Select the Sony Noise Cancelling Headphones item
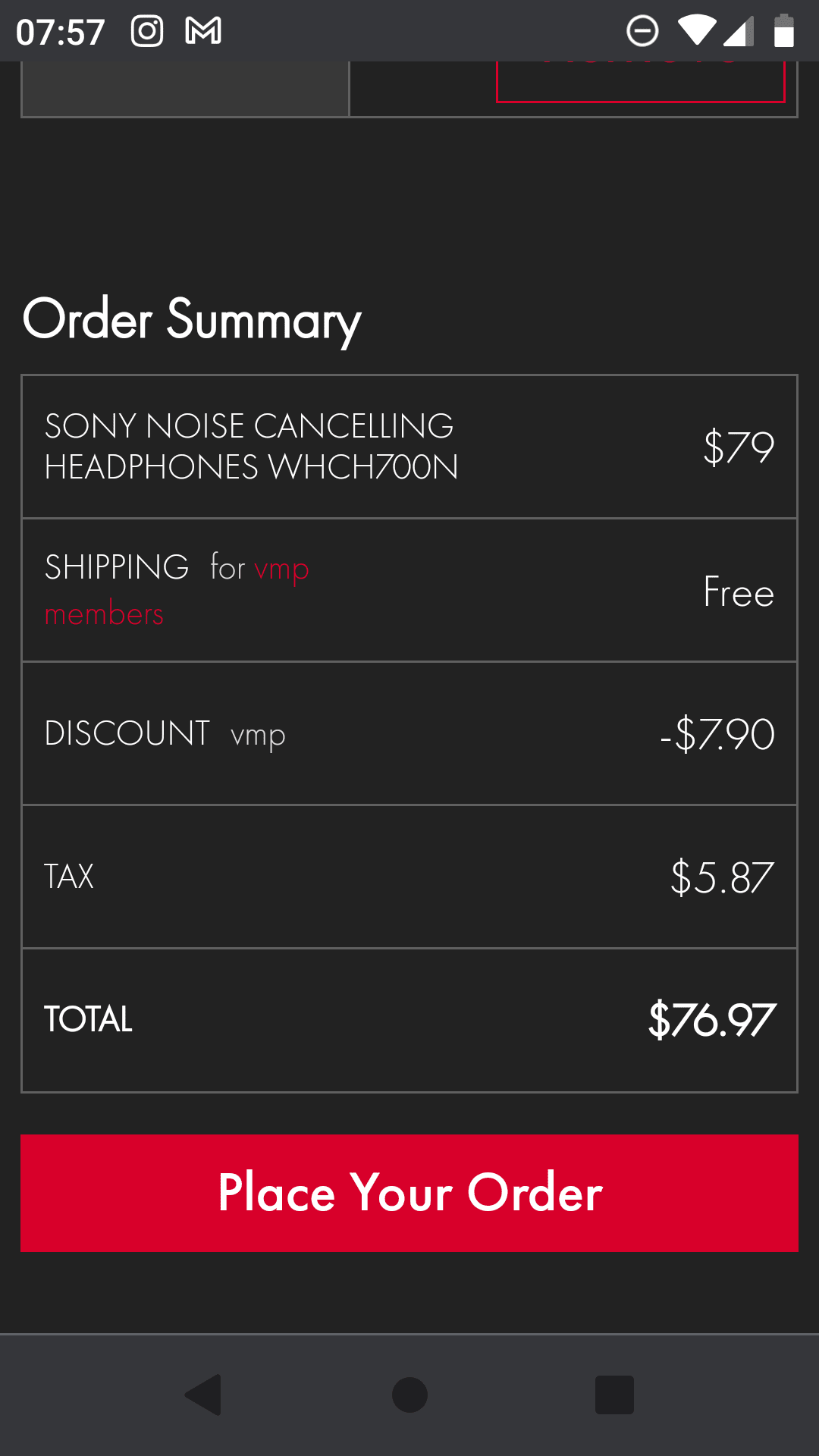The image size is (819, 1456). click(251, 447)
